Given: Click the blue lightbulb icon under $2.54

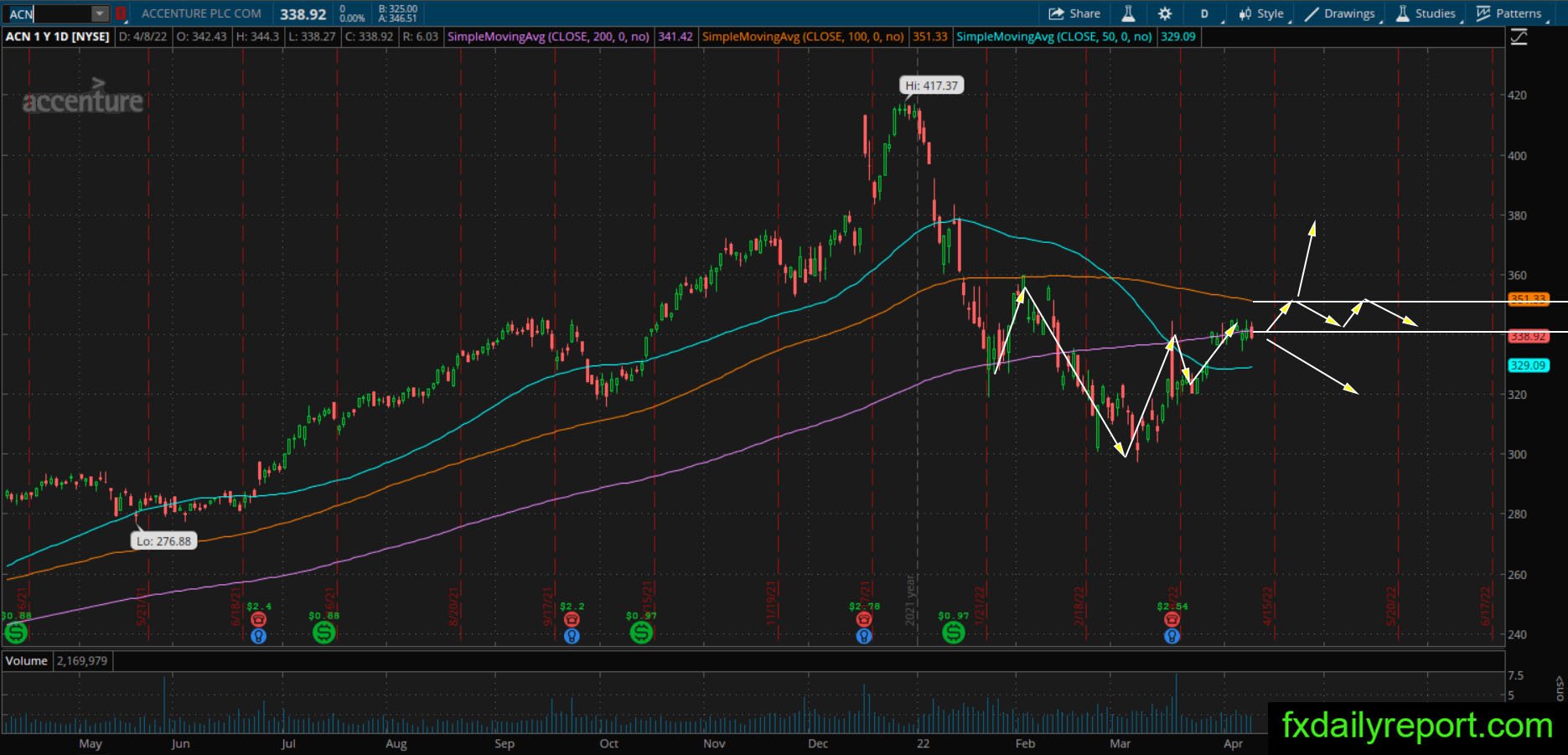Looking at the screenshot, I should click(1172, 636).
